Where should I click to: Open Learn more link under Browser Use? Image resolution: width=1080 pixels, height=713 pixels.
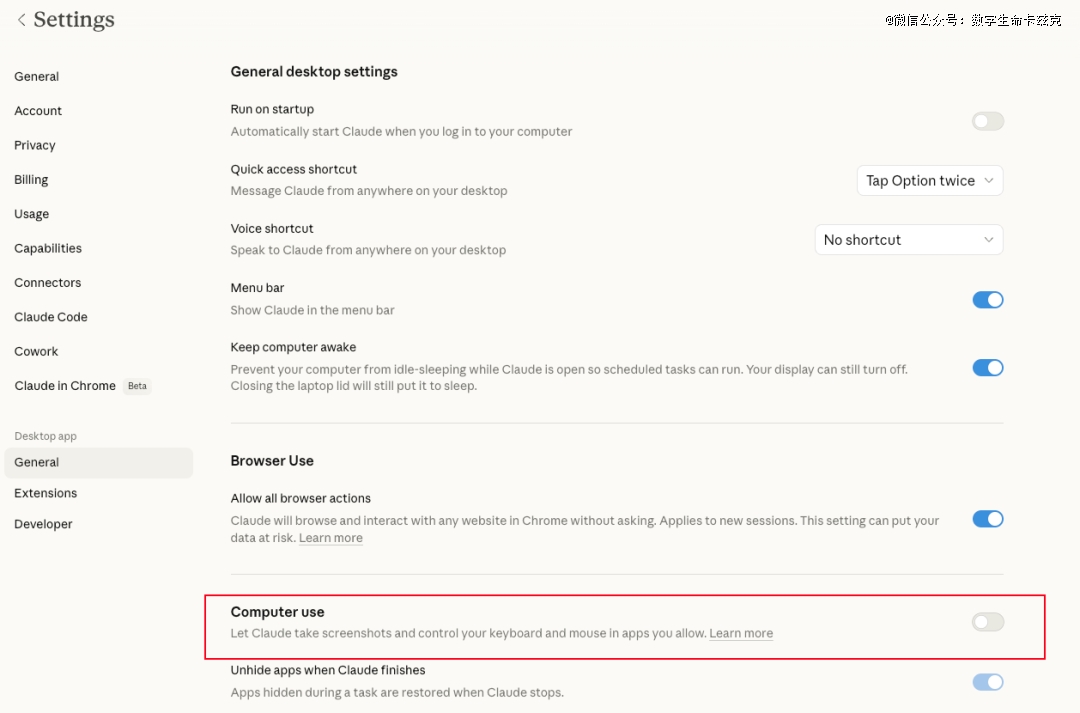click(x=331, y=538)
